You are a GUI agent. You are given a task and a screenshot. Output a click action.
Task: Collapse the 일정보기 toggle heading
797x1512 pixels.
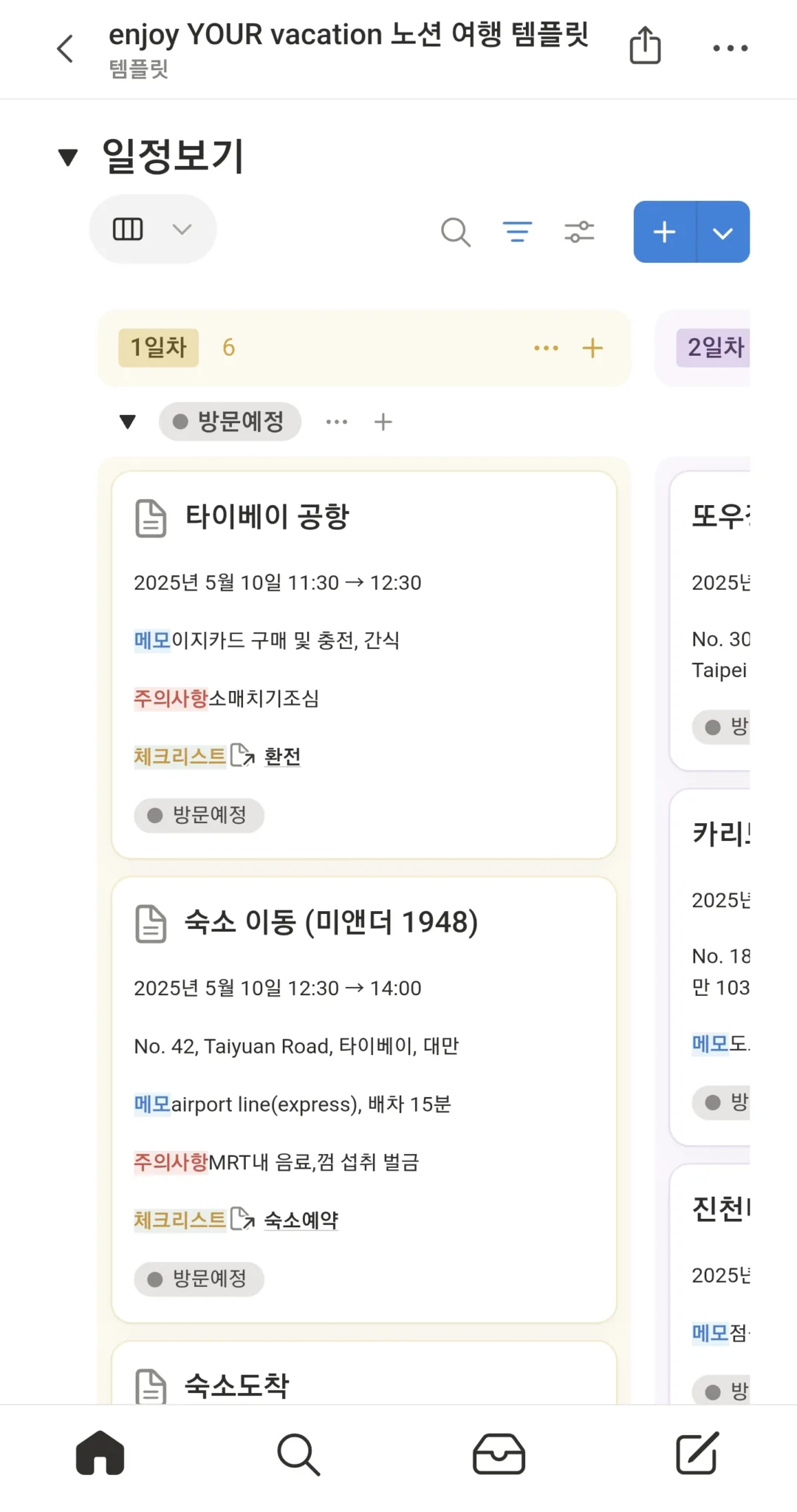(x=68, y=157)
